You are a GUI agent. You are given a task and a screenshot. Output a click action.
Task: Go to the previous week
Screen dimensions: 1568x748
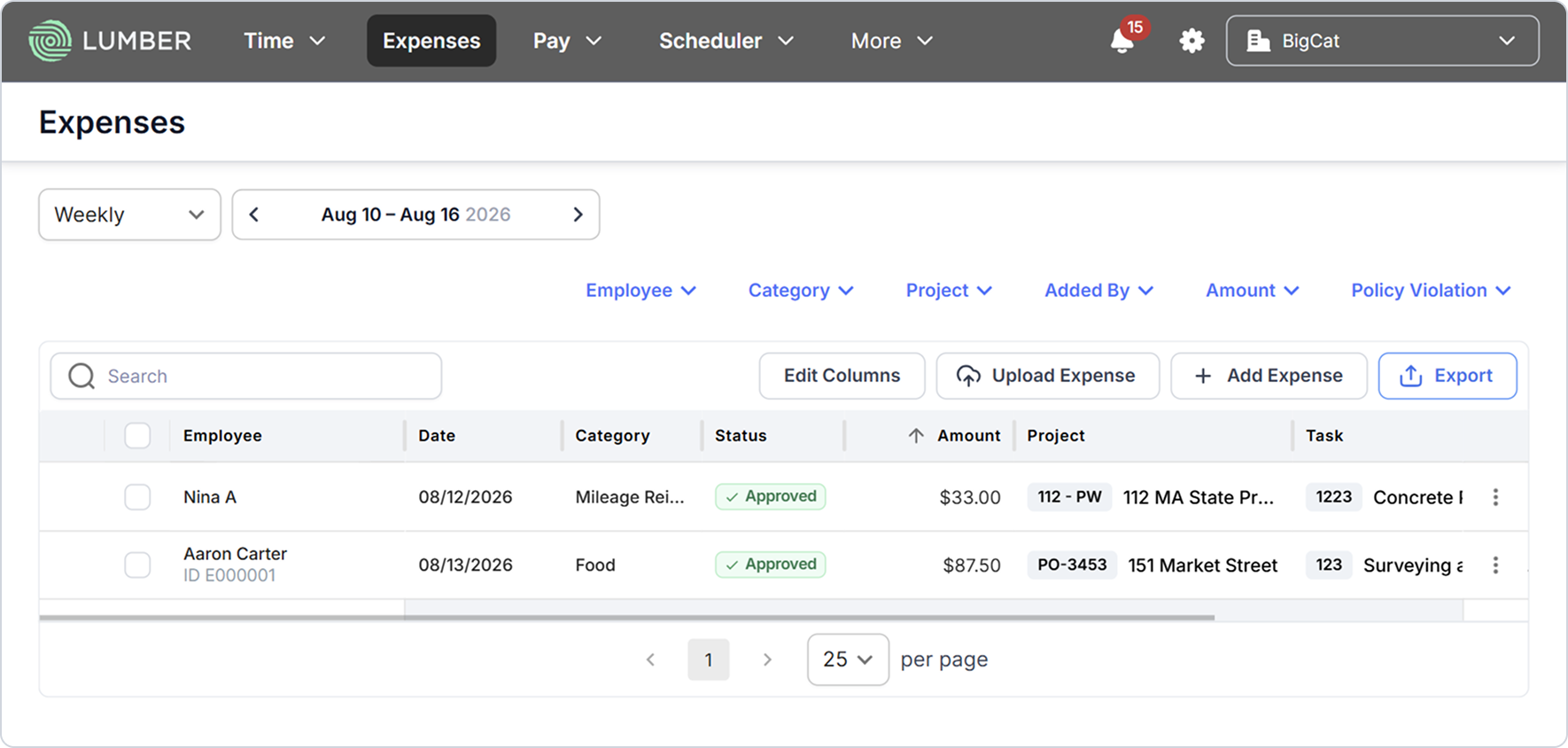click(x=254, y=214)
